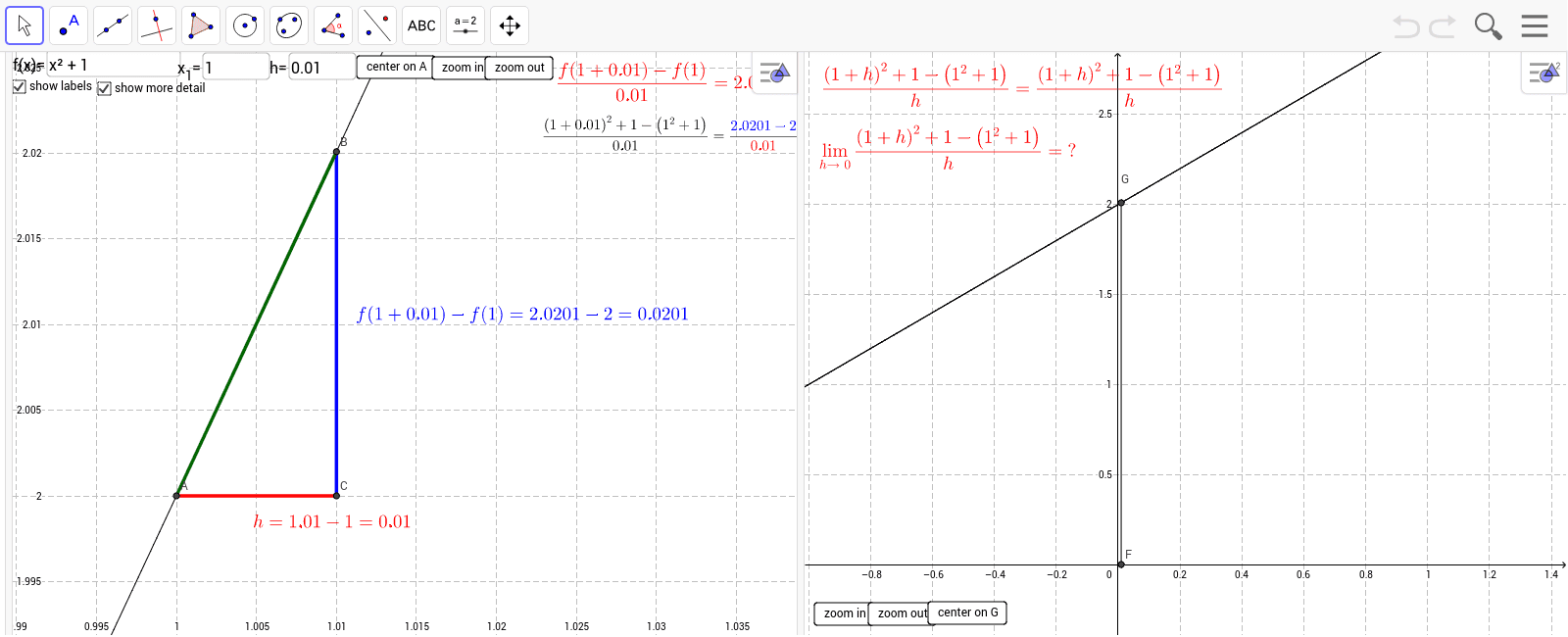This screenshot has height=637, width=1568.
Task: Click the red h = 1.01 − 1 text
Action: (332, 521)
